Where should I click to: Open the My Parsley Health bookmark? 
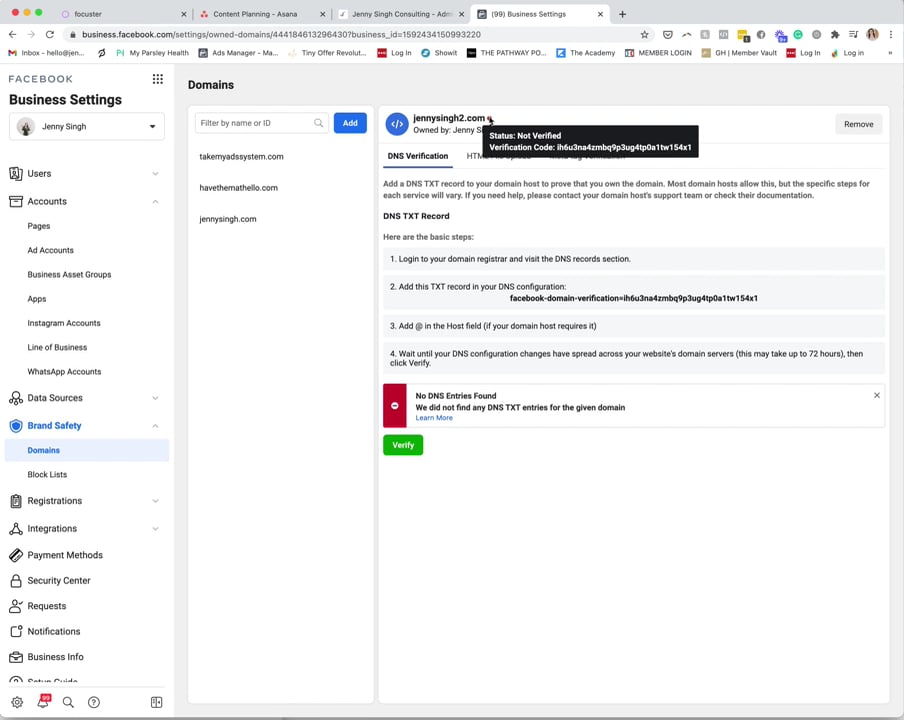152,53
